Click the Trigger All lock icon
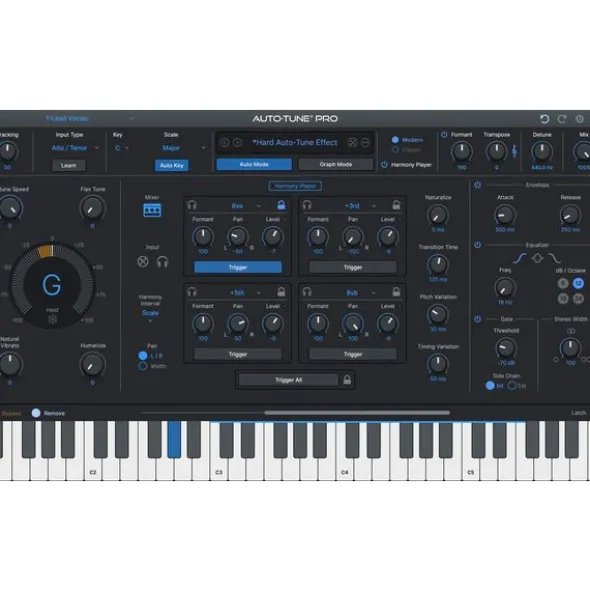 (347, 379)
